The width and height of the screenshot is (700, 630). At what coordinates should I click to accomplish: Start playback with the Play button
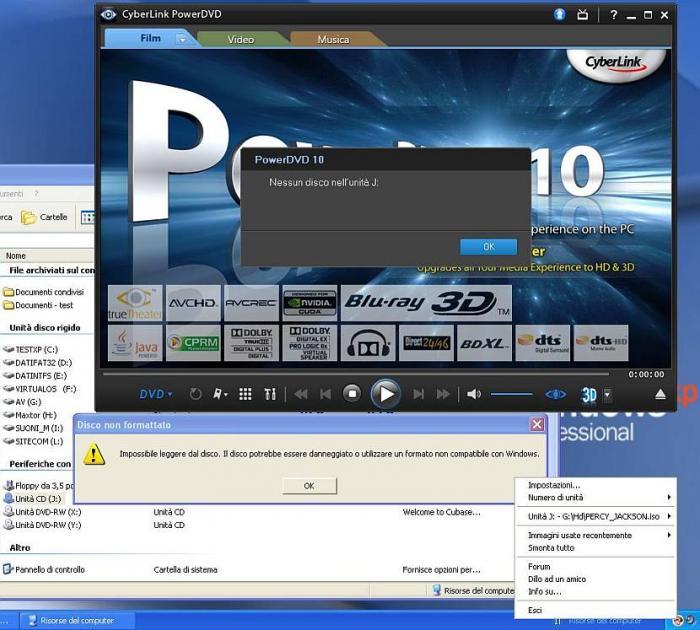(x=385, y=394)
